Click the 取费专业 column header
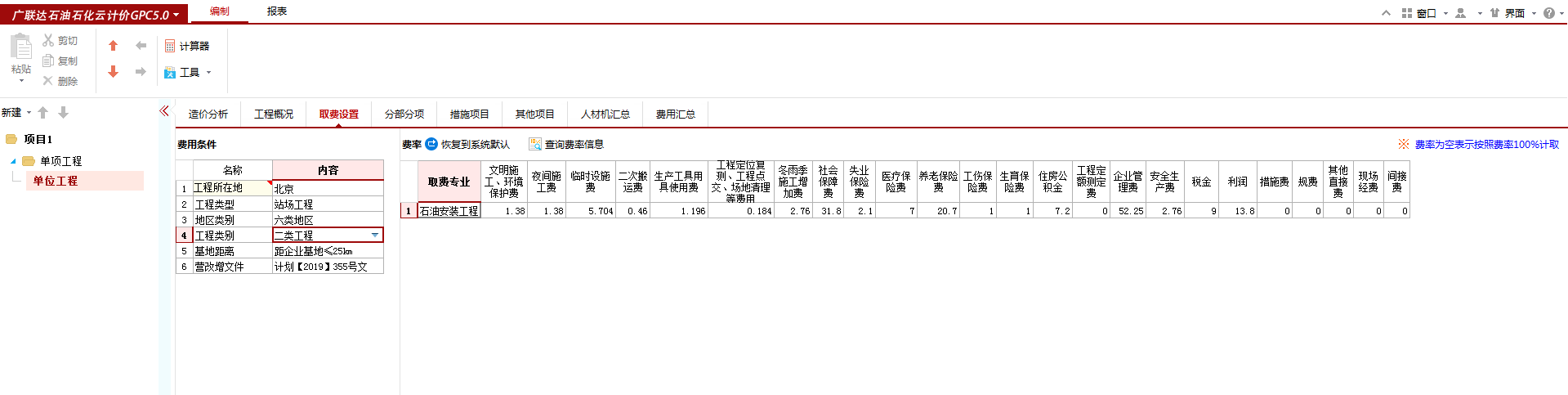The image size is (1568, 395). (x=449, y=182)
